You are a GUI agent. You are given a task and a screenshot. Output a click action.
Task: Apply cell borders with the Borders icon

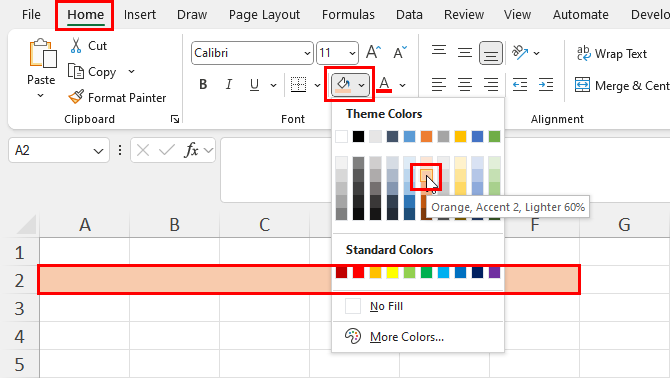298,85
